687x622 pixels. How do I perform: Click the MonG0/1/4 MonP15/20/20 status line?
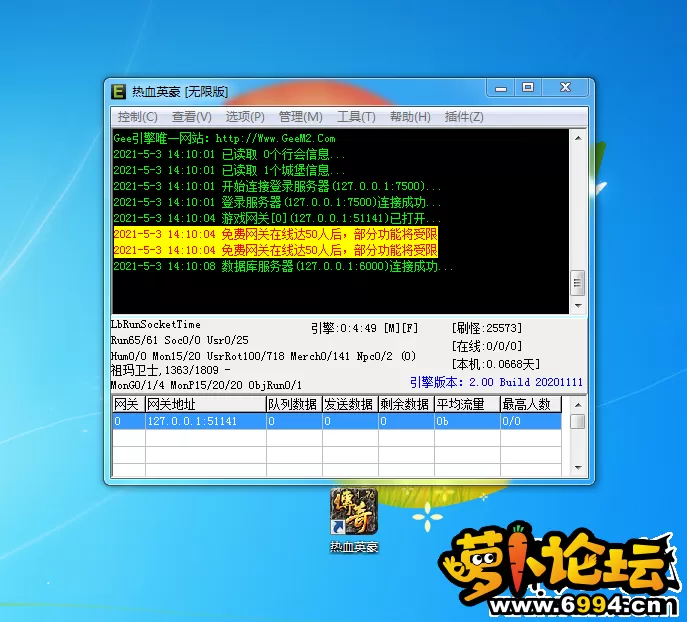(206, 385)
